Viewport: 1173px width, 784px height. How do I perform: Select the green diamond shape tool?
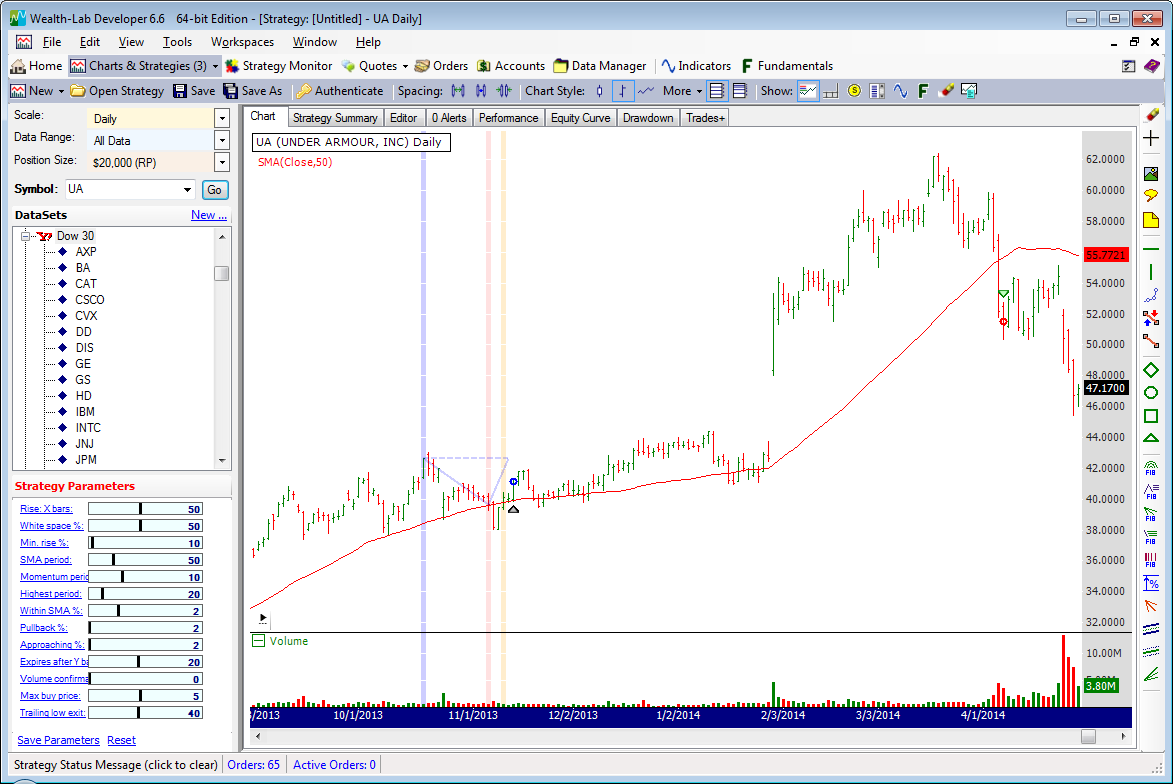pyautogui.click(x=1151, y=370)
